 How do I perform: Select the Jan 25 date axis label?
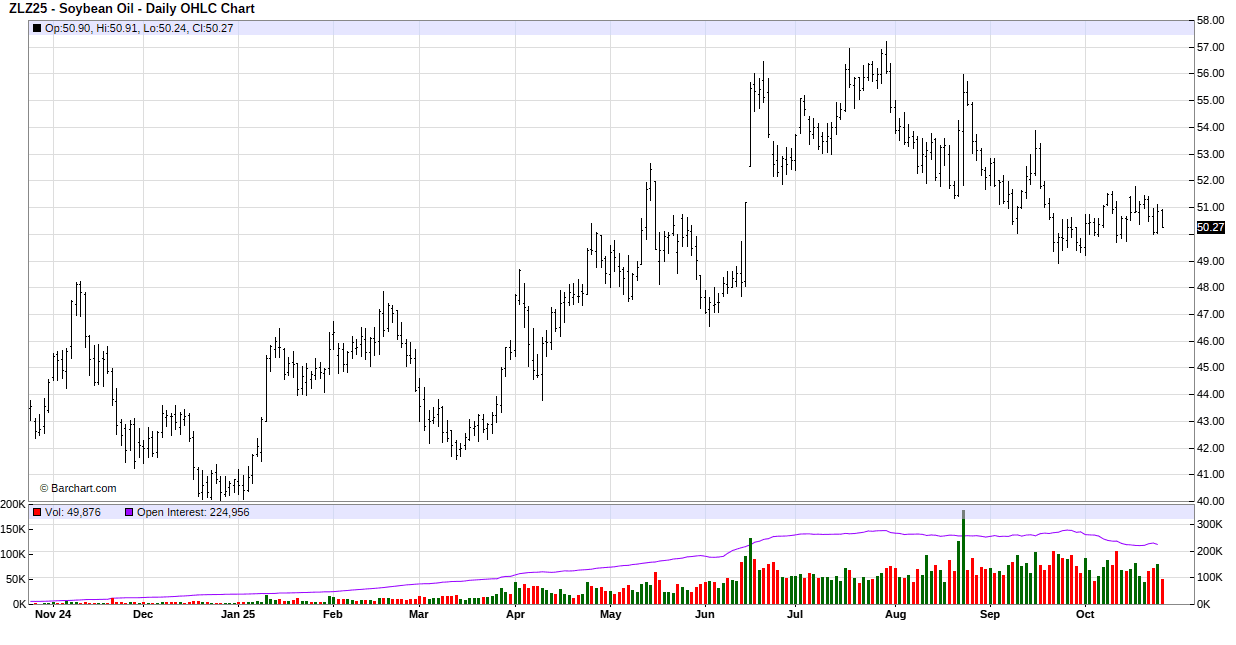point(238,615)
